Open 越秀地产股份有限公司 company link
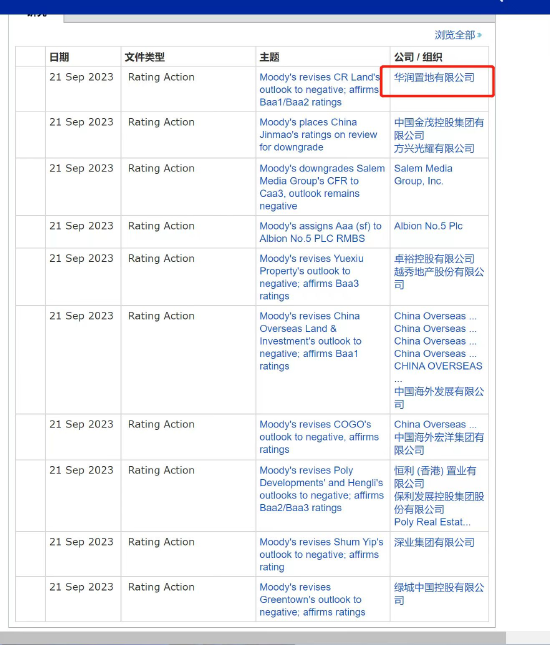This screenshot has height=645, width=550. point(439,278)
